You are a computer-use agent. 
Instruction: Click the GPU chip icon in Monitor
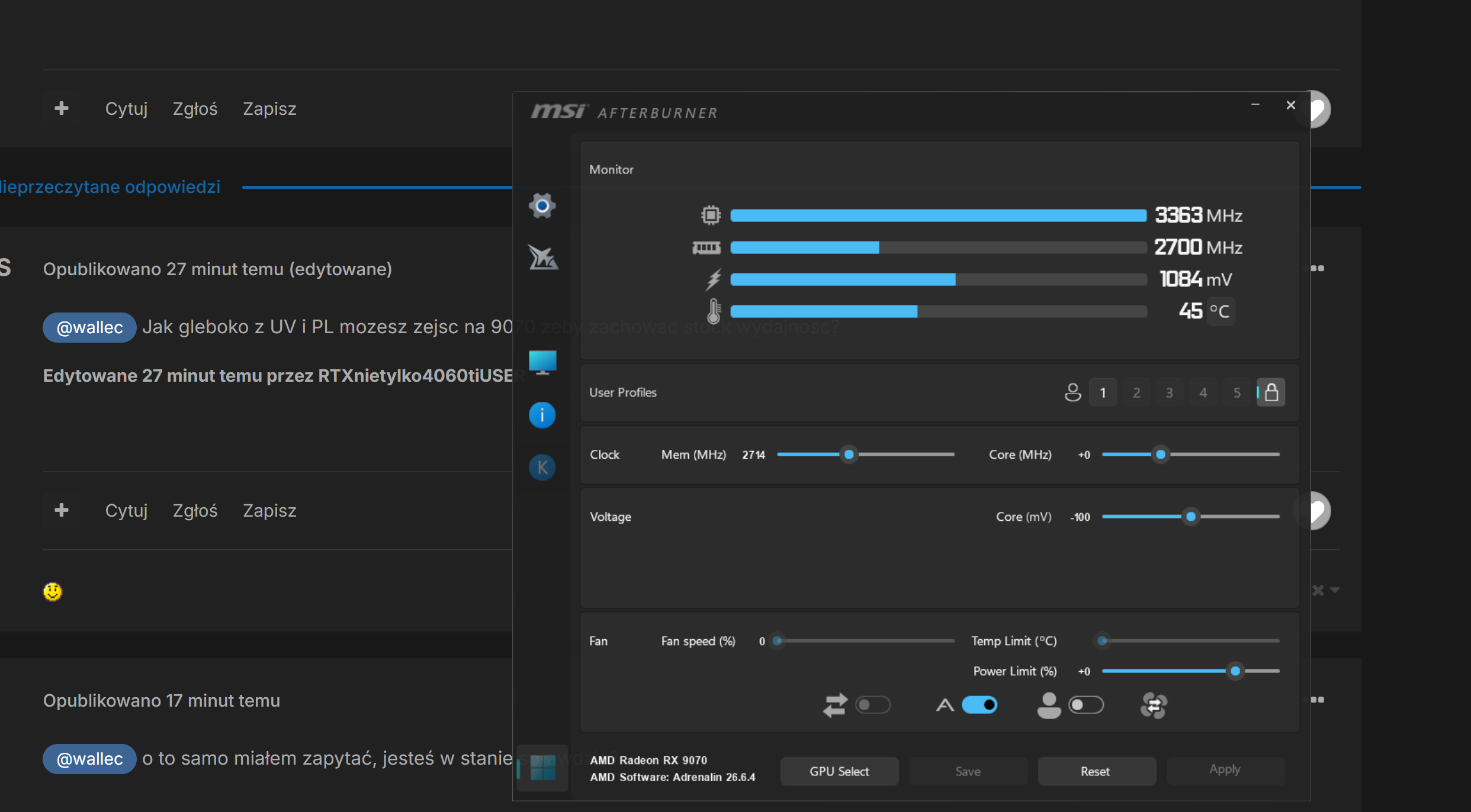[711, 215]
